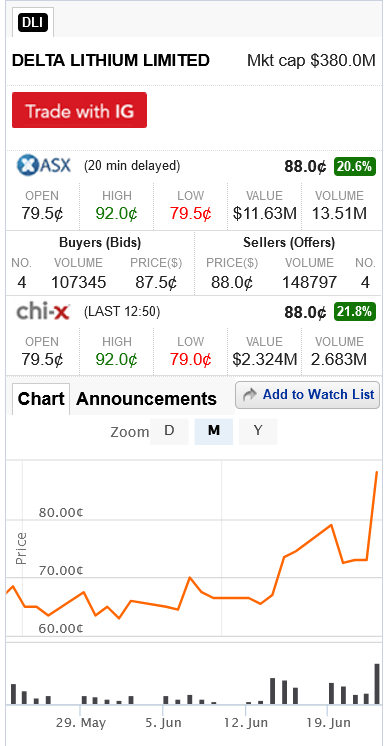Click the DLI ticker badge tab
Image resolution: width=386 pixels, height=746 pixels.
pyautogui.click(x=33, y=22)
